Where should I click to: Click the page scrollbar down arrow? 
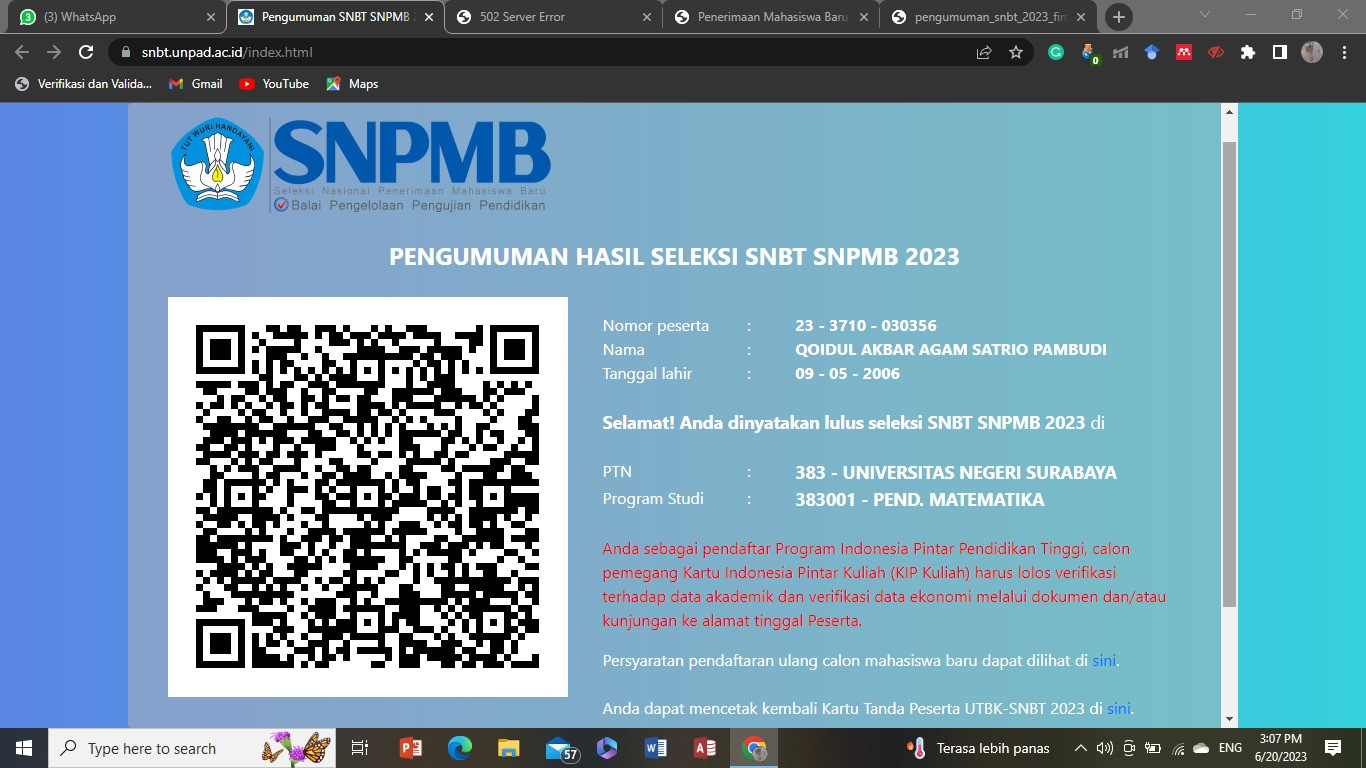pyautogui.click(x=1230, y=719)
